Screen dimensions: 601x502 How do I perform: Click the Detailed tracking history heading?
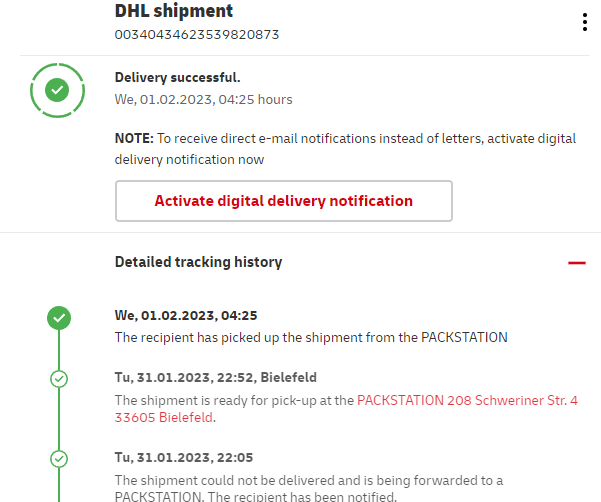point(198,262)
